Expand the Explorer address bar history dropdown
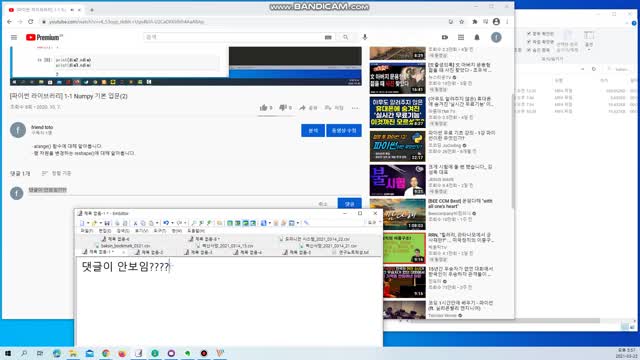The width and height of the screenshot is (640, 360). tap(582, 69)
